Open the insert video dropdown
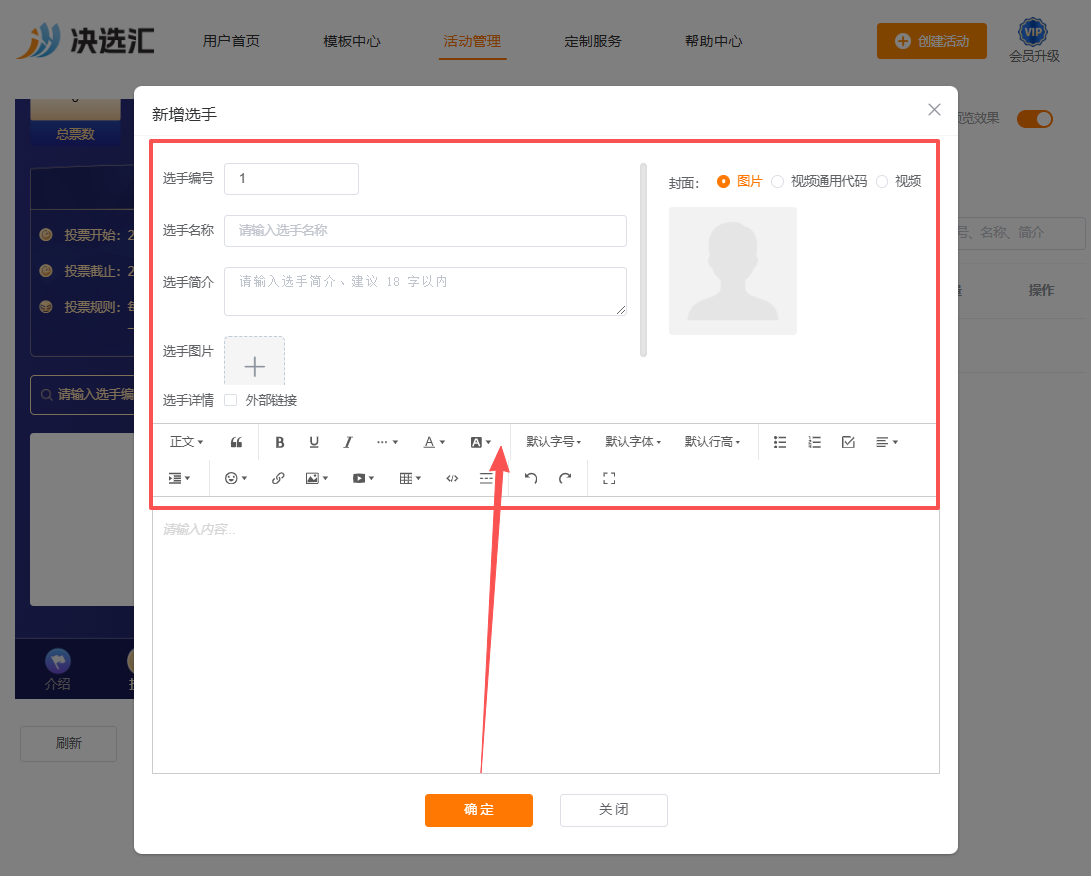This screenshot has width=1091, height=876. (x=363, y=478)
